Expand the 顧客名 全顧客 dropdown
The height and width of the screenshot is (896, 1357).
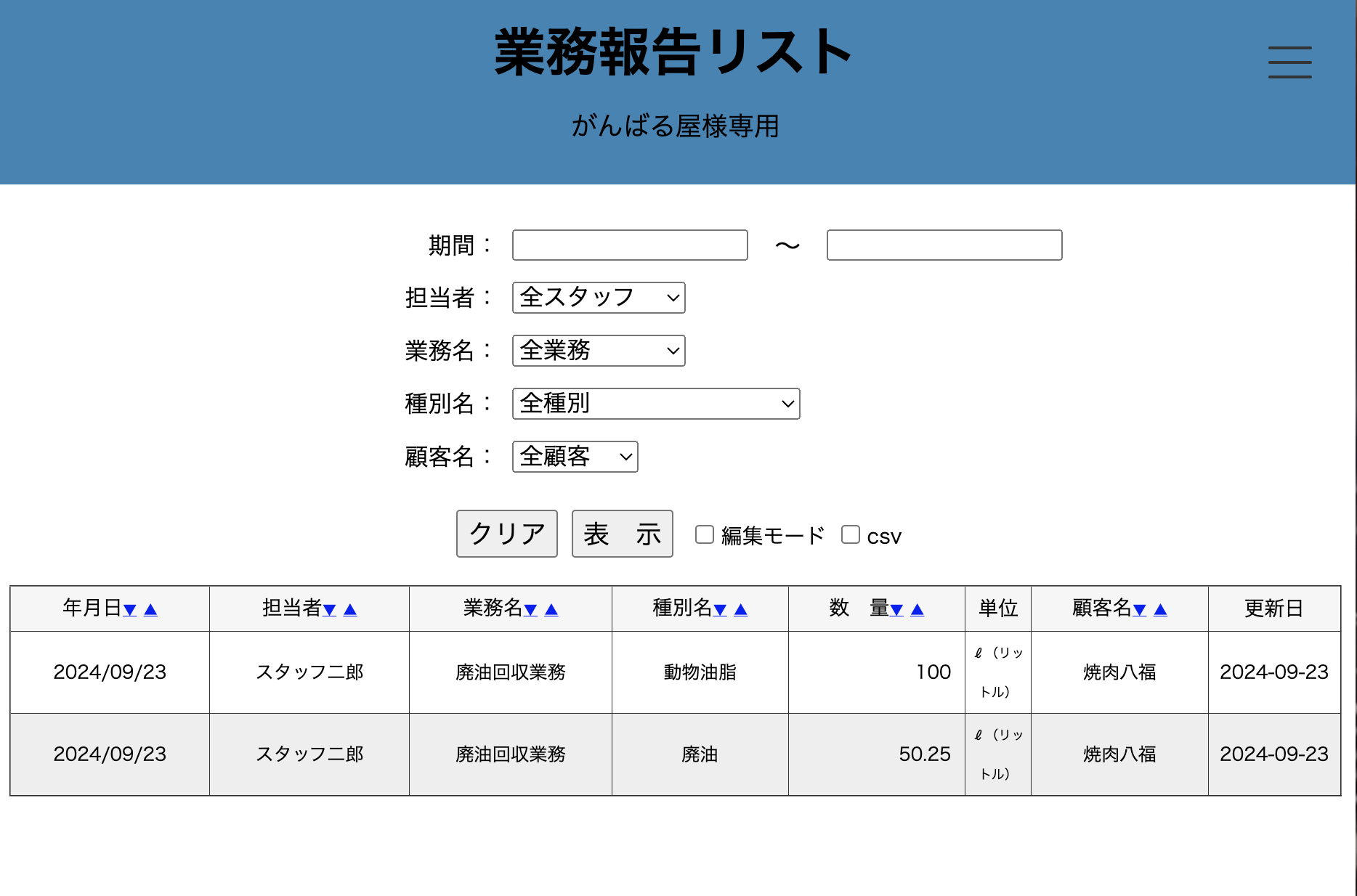pyautogui.click(x=575, y=457)
